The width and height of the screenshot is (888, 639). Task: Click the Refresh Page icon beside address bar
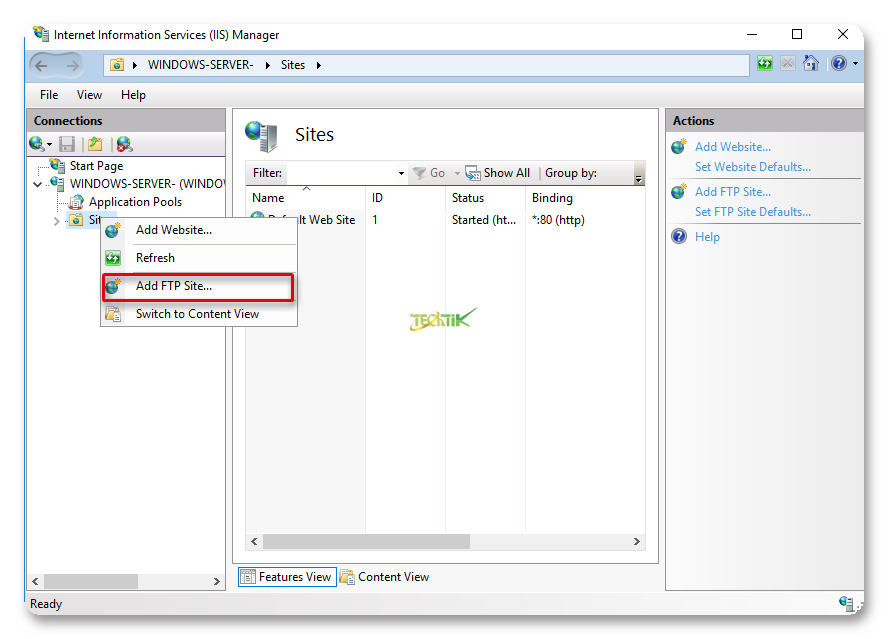(x=765, y=64)
